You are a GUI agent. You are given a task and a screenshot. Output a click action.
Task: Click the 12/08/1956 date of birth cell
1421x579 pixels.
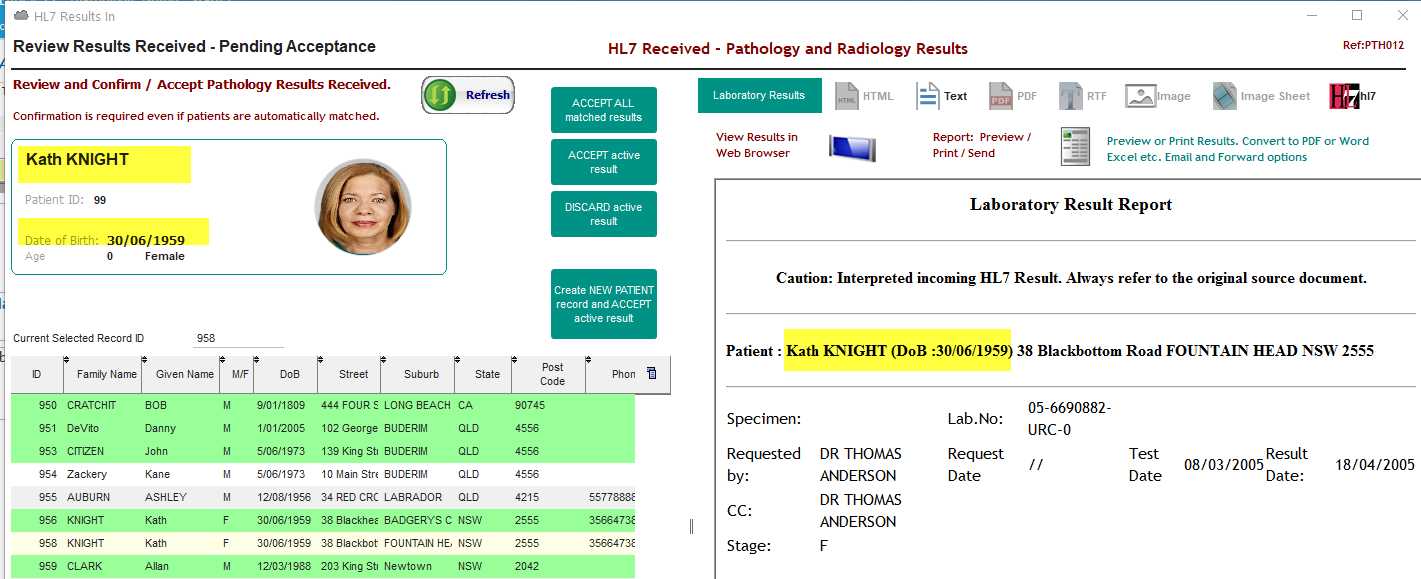coord(285,498)
